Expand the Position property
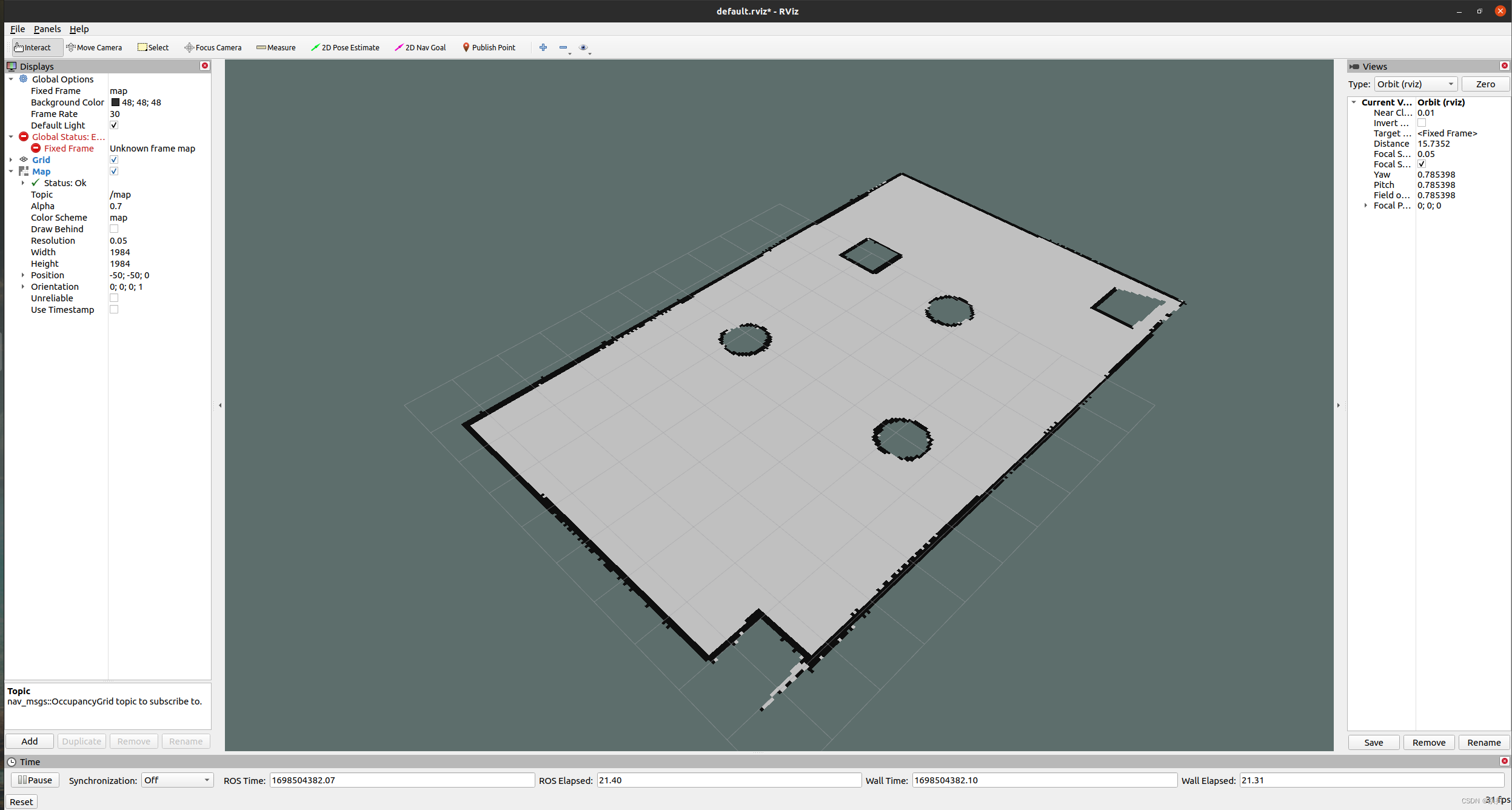The height and width of the screenshot is (810, 1512). pyautogui.click(x=23, y=275)
